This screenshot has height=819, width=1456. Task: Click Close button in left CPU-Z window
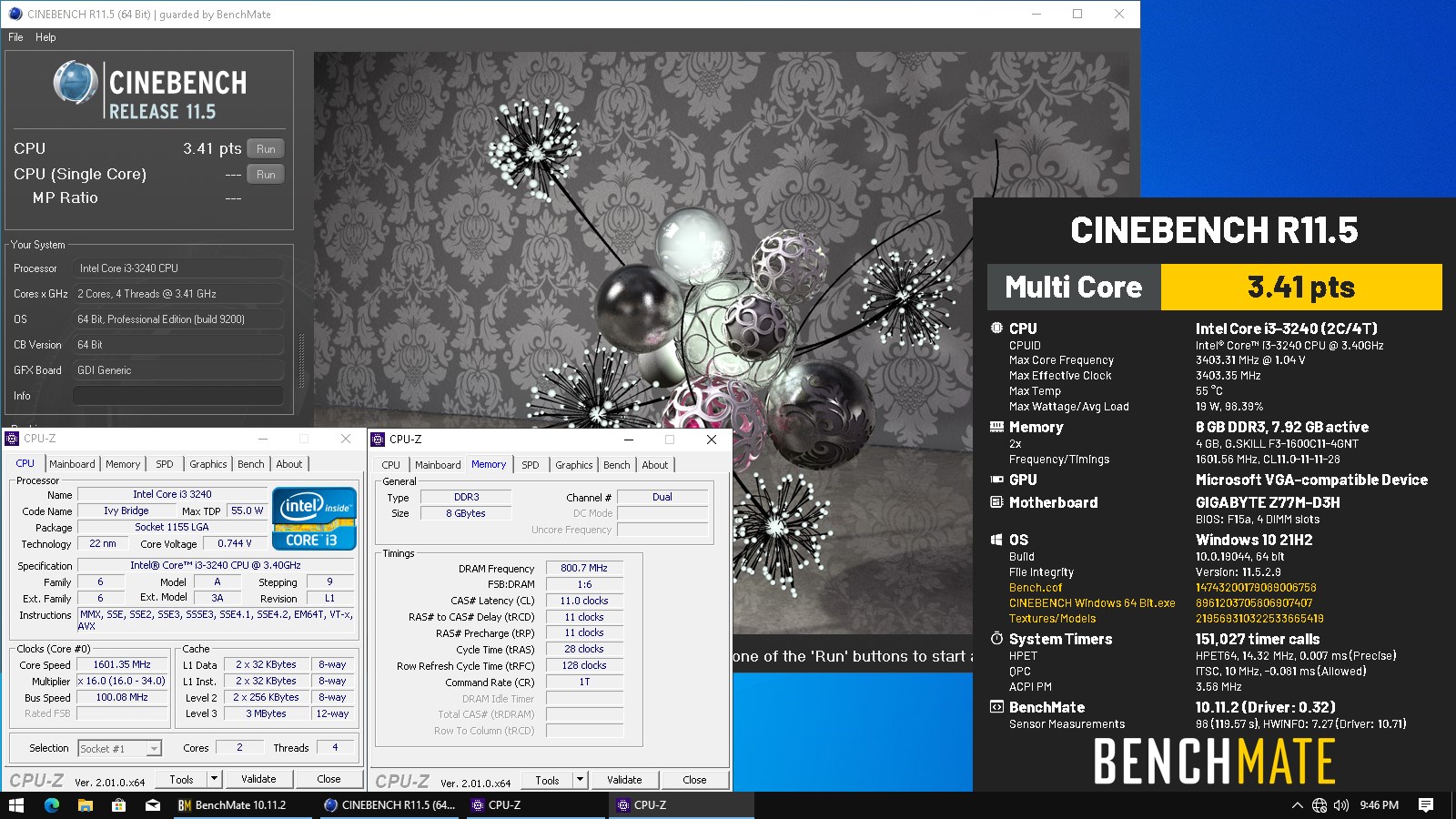click(x=329, y=779)
